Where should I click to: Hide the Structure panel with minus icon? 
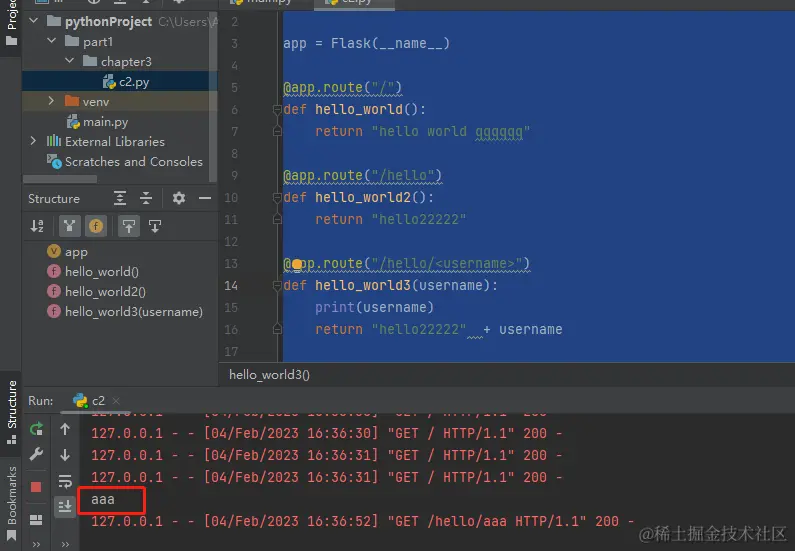click(205, 198)
